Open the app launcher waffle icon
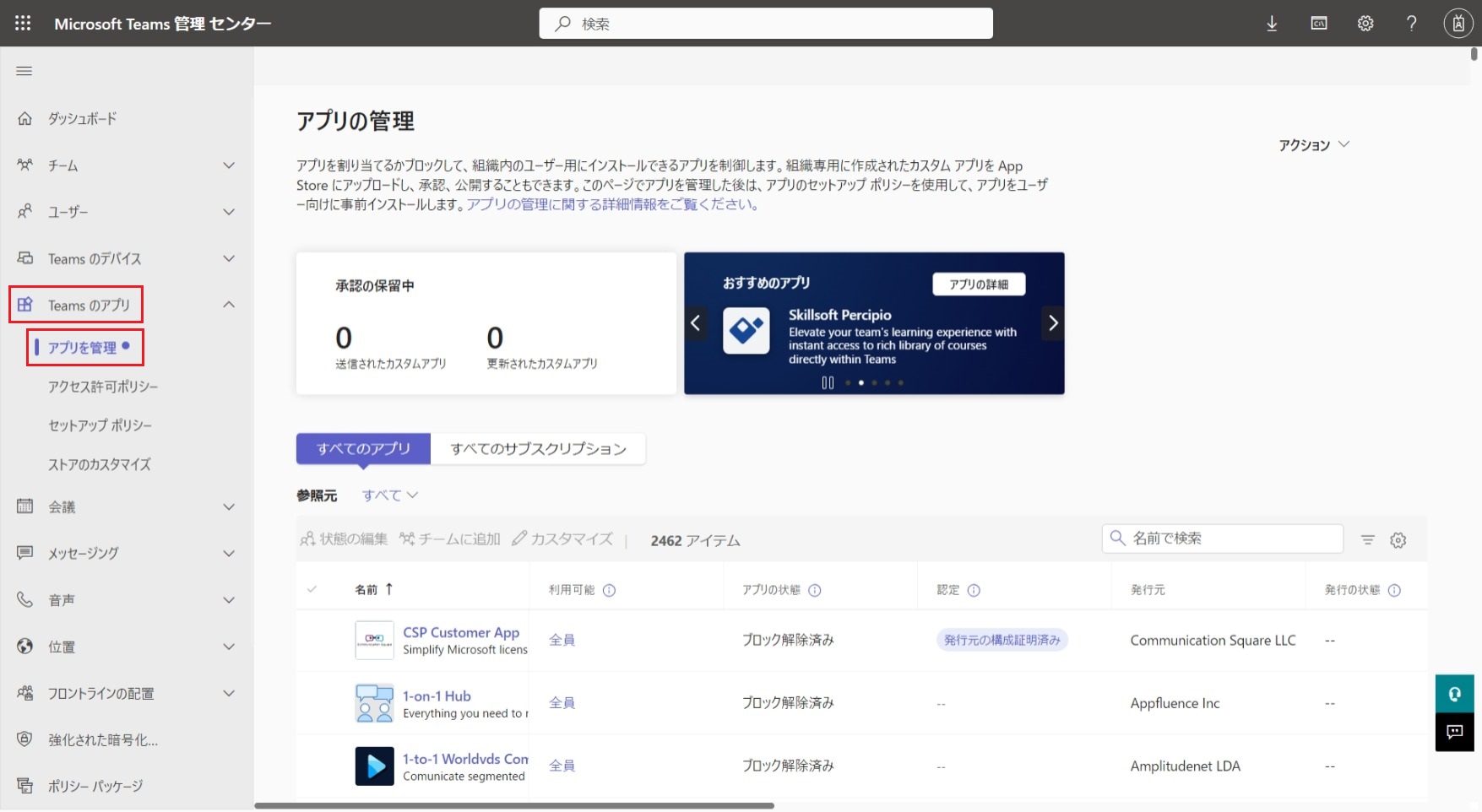The height and width of the screenshot is (812, 1482). tap(23, 24)
